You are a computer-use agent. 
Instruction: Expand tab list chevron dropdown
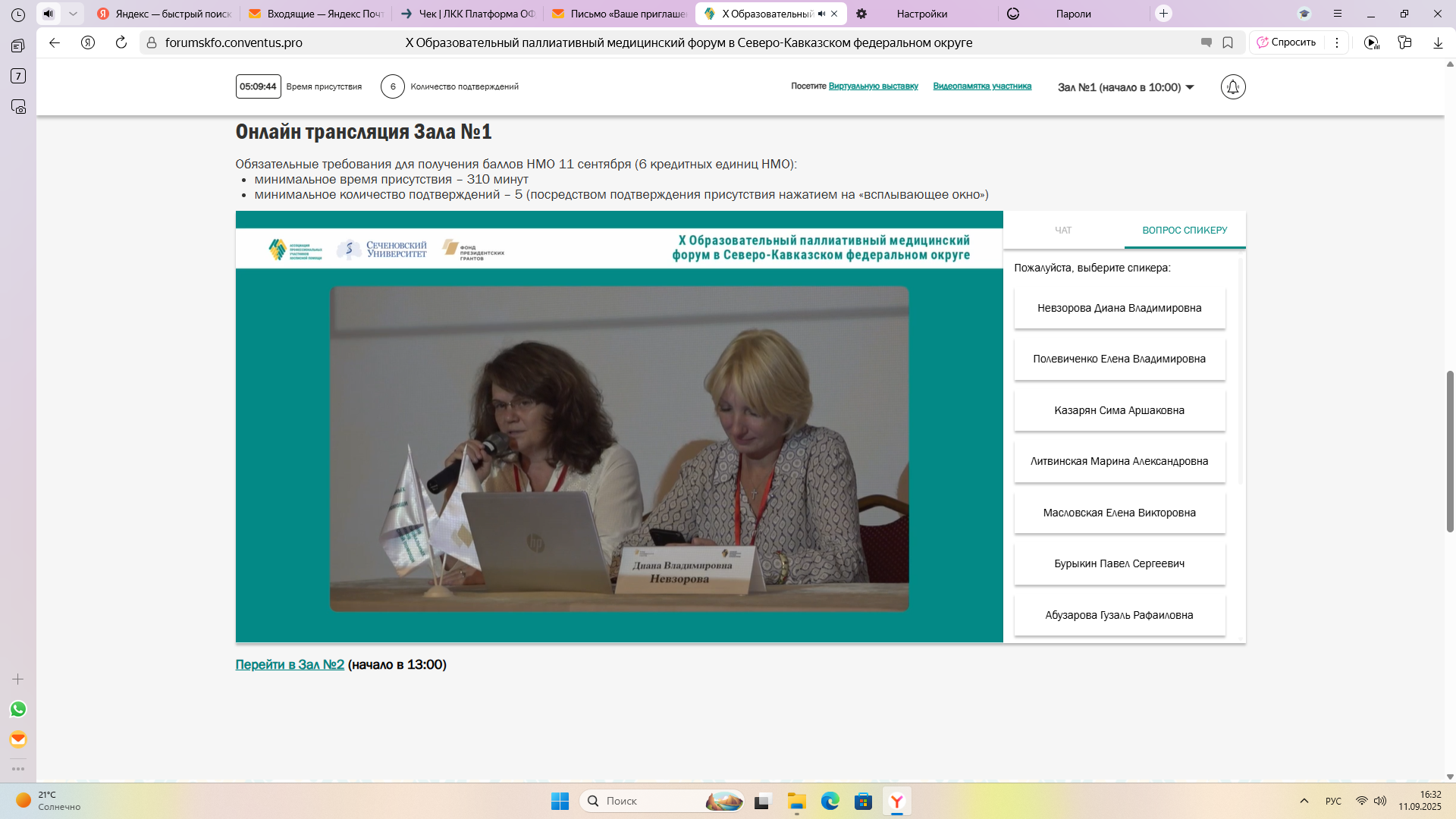tap(73, 14)
